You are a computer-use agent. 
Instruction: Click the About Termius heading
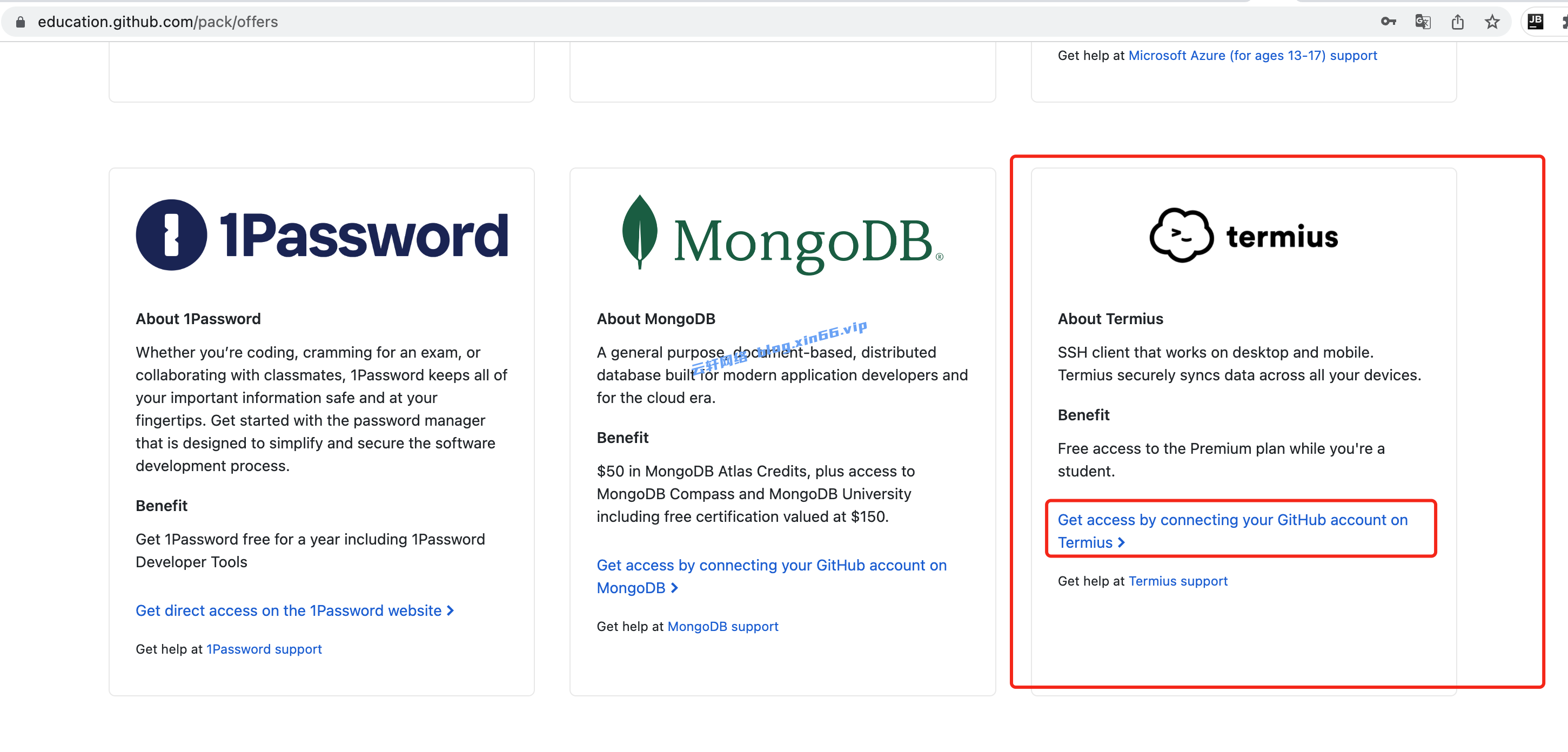click(1110, 319)
